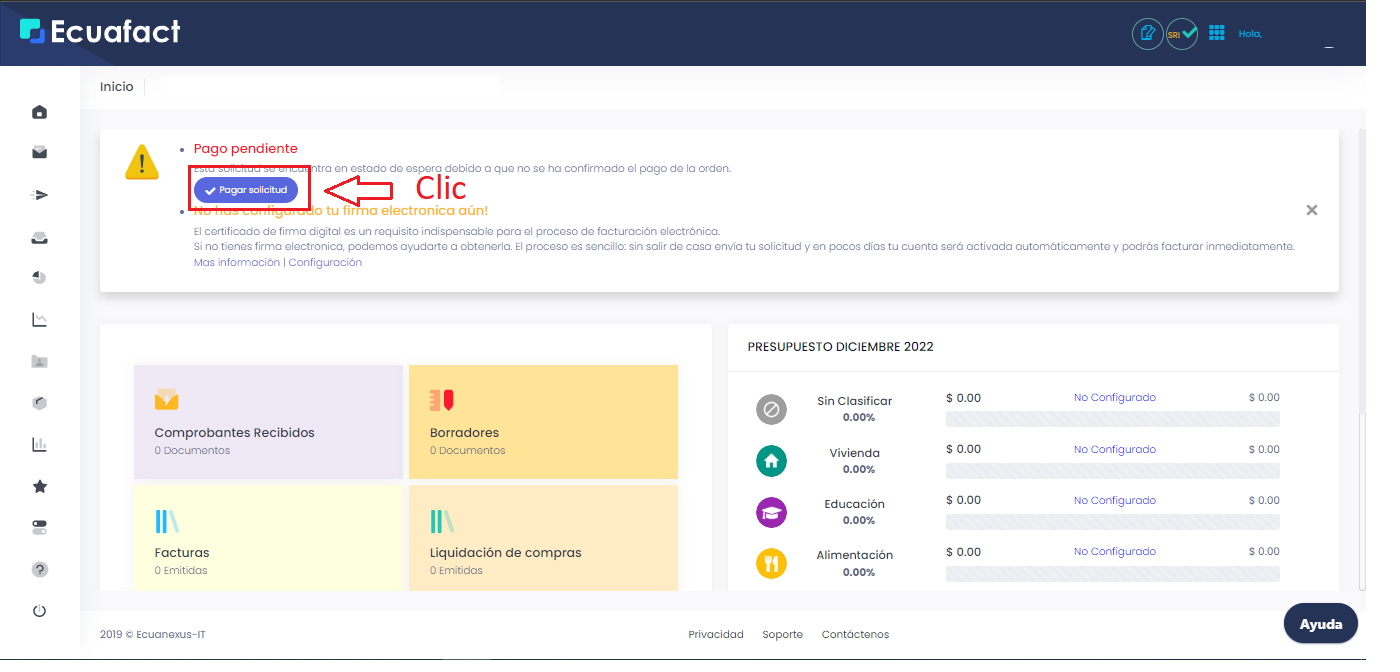
Task: Open the line chart statistics icon
Action: (x=39, y=318)
